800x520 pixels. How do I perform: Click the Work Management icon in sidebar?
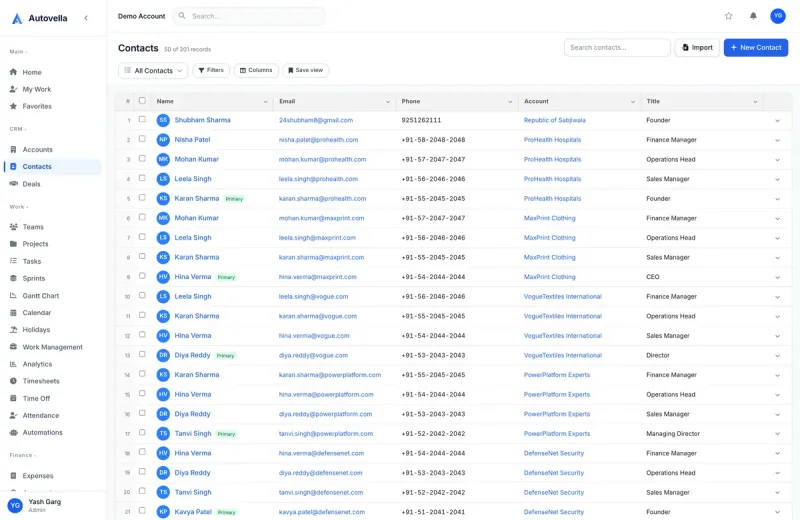[x=13, y=347]
